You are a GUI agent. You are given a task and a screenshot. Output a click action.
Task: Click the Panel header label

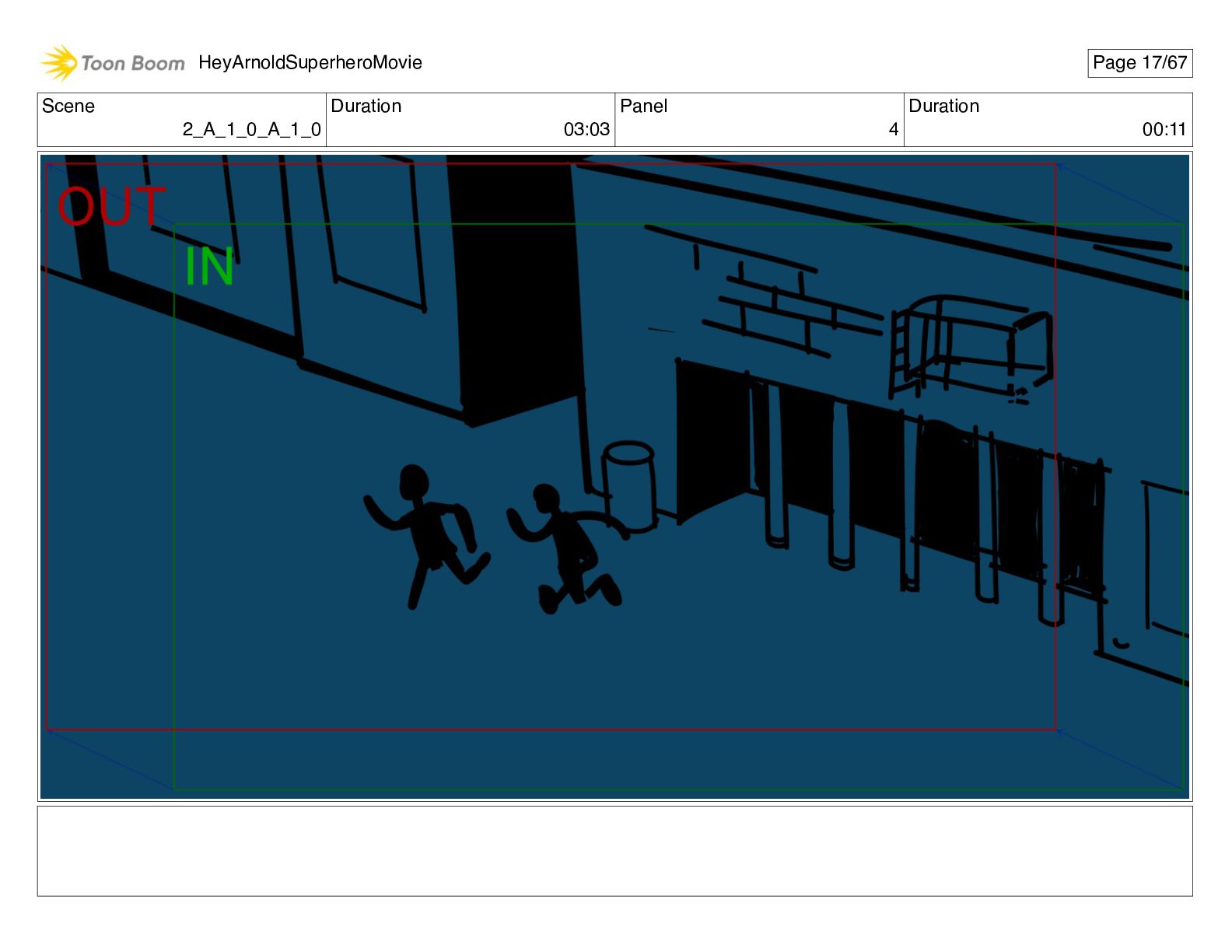pos(644,106)
